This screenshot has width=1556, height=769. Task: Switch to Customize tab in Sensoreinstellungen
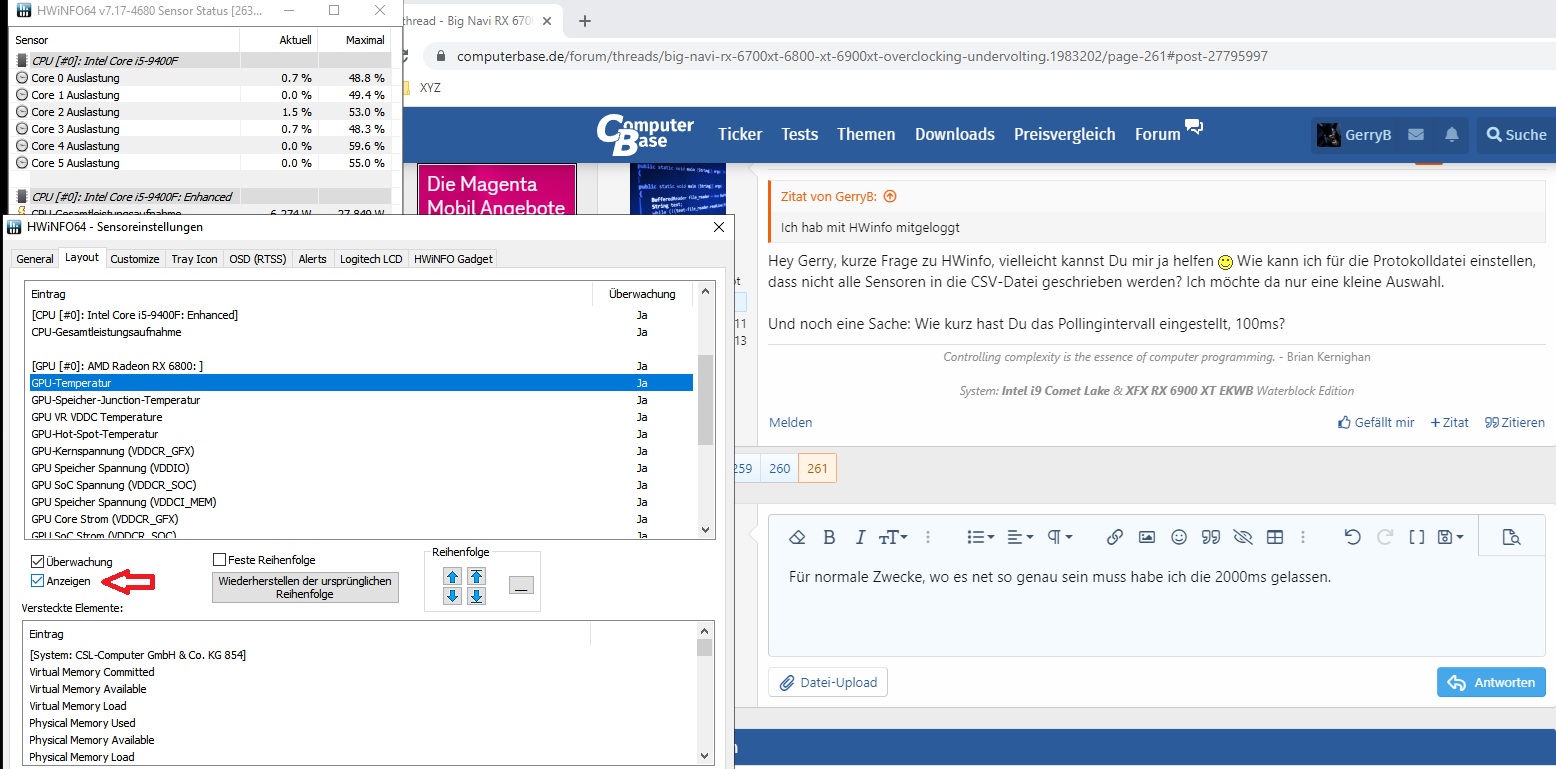[x=135, y=259]
